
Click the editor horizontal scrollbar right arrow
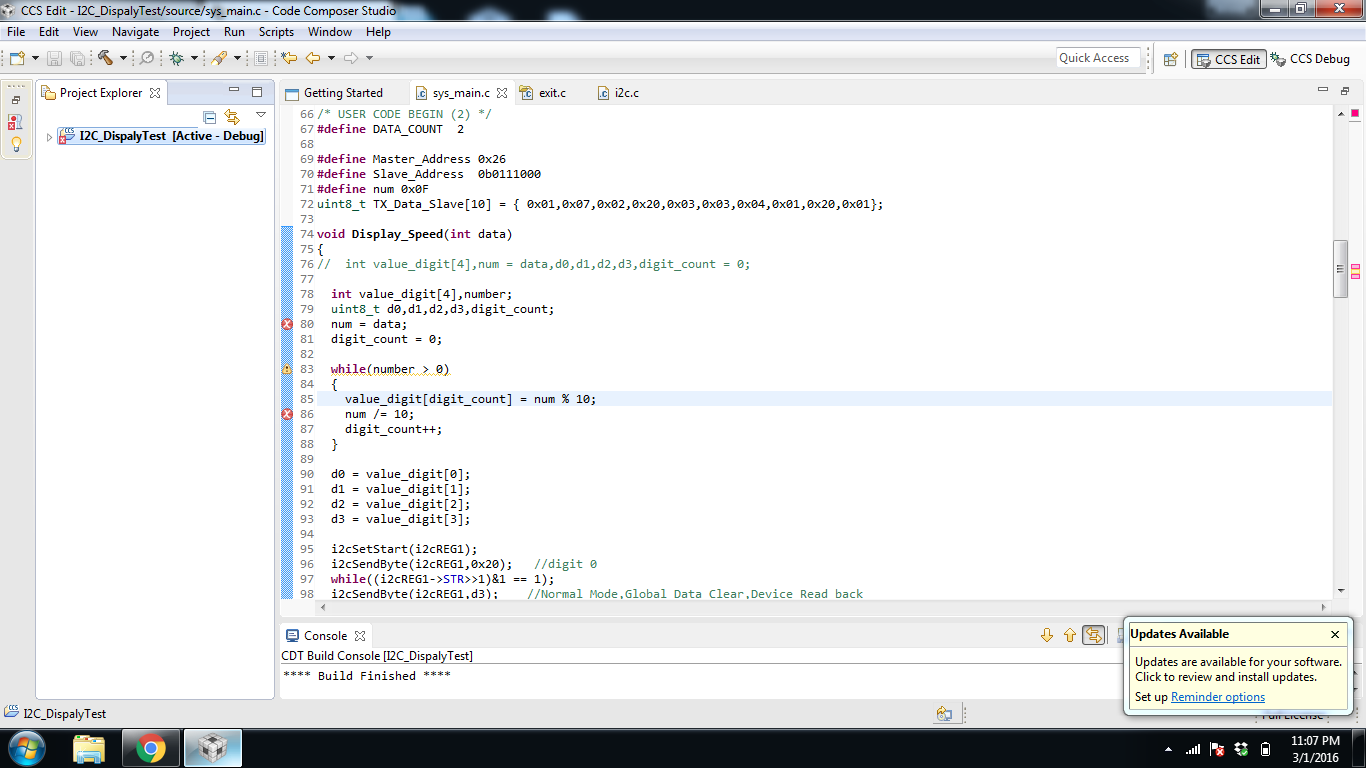click(x=1325, y=607)
